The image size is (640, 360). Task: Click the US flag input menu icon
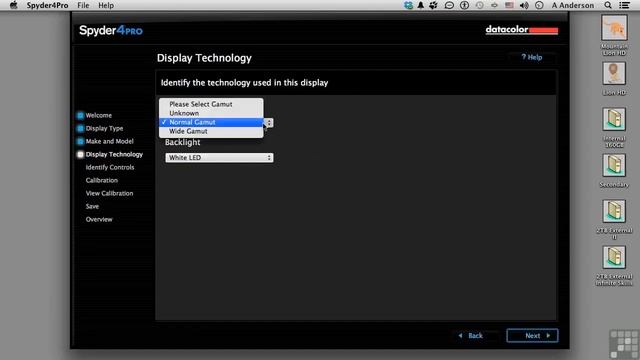pos(509,5)
